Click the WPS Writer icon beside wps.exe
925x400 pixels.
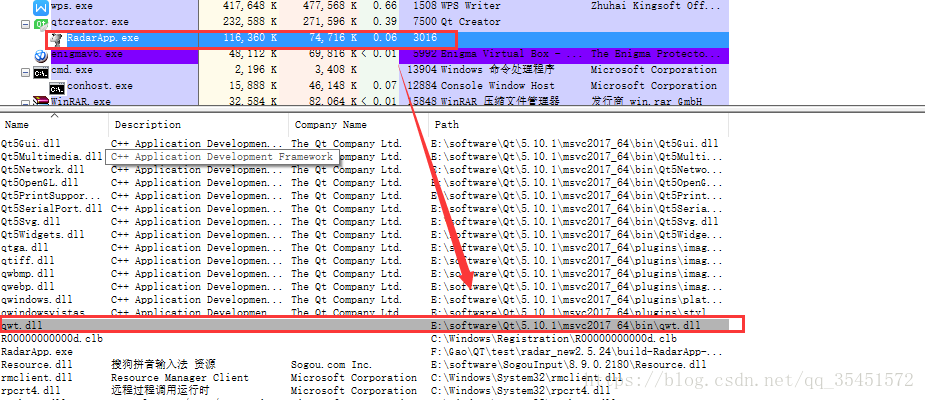[x=41, y=7]
